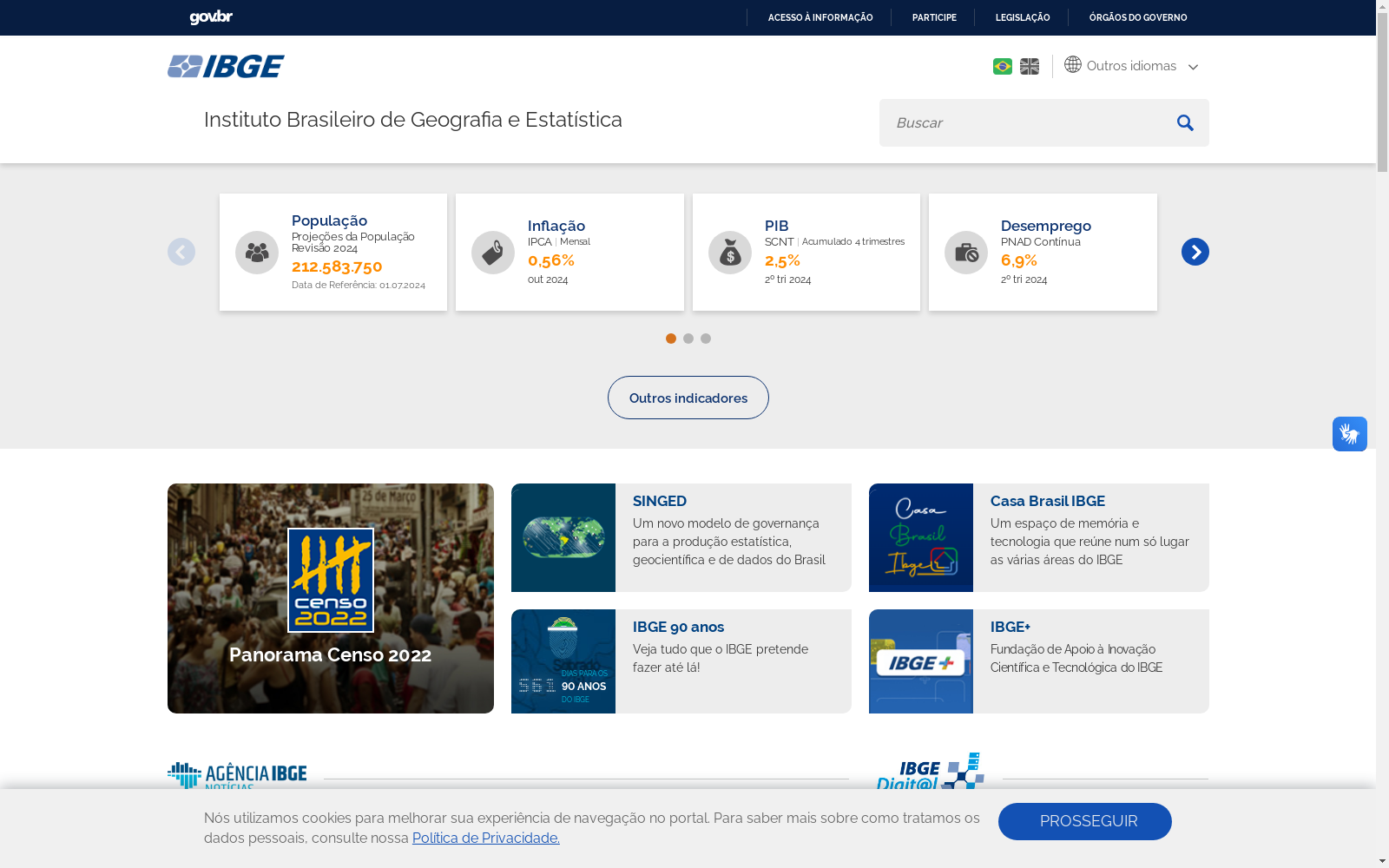Click the População people icon

[257, 253]
